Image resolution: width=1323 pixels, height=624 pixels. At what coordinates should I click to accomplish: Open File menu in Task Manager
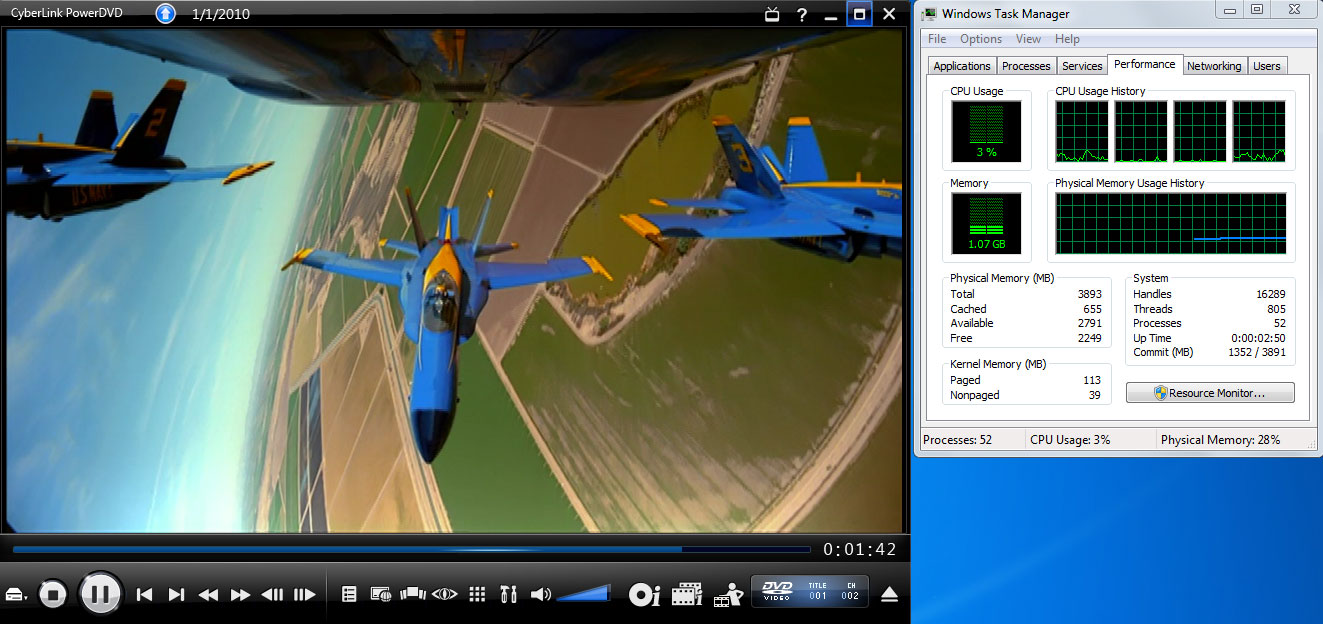coord(937,39)
